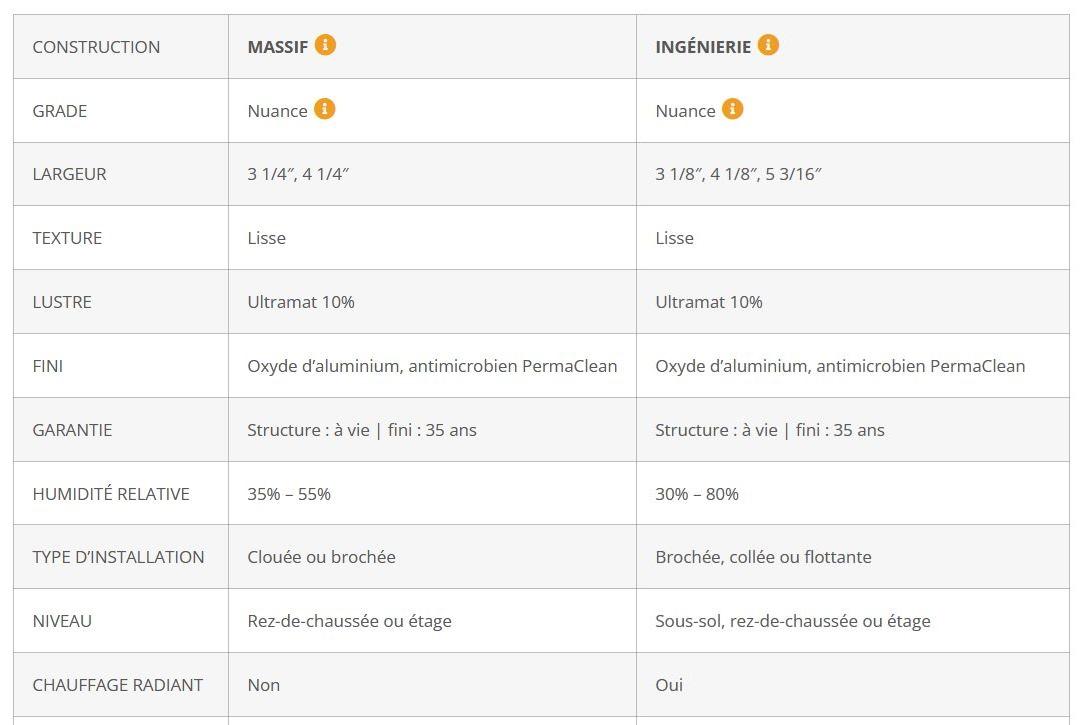Click the Massif guarantee text 'Structure : à vie'
The width and height of the screenshot is (1085, 725).
coord(309,430)
